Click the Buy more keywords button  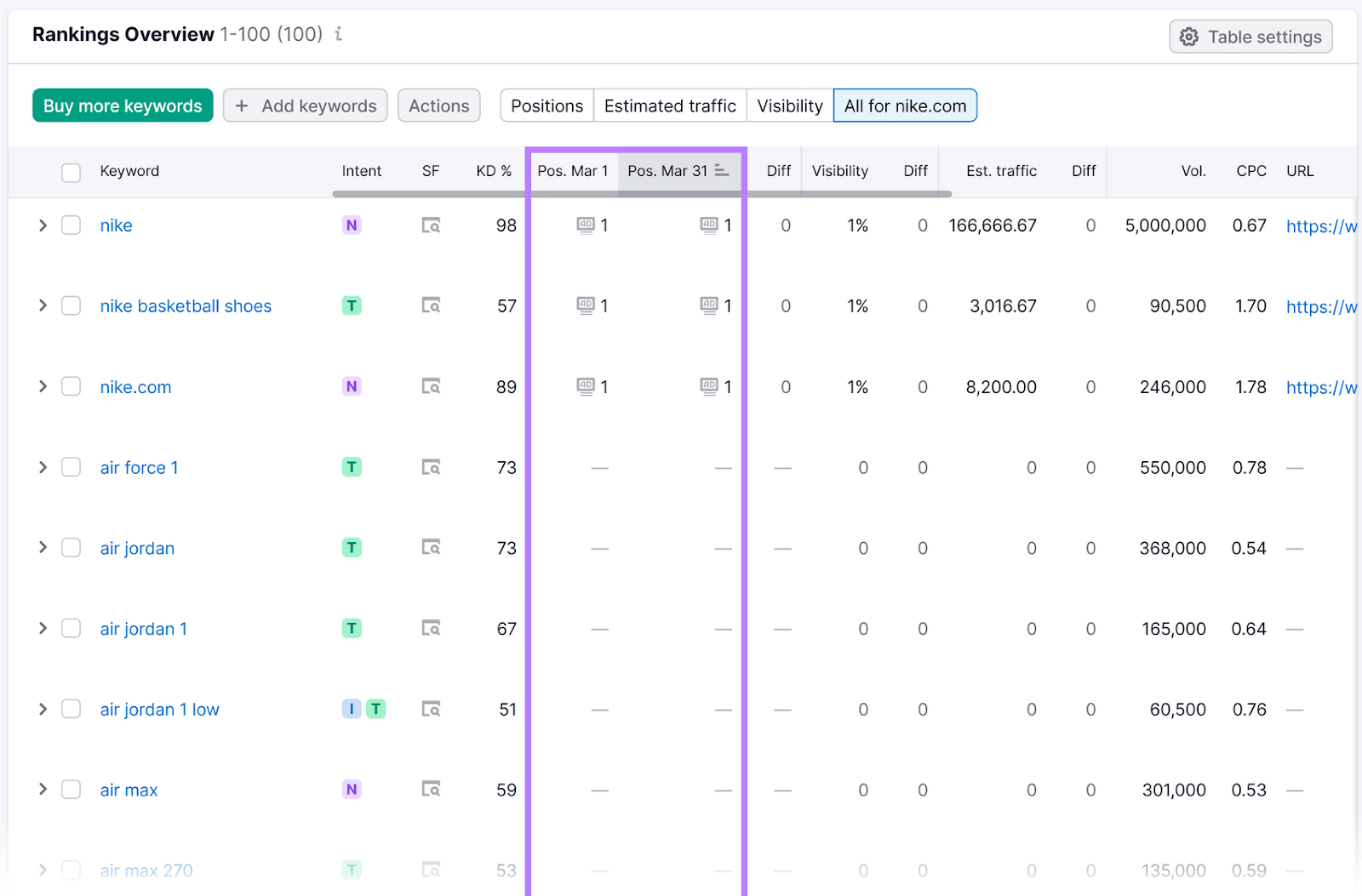[x=123, y=106]
